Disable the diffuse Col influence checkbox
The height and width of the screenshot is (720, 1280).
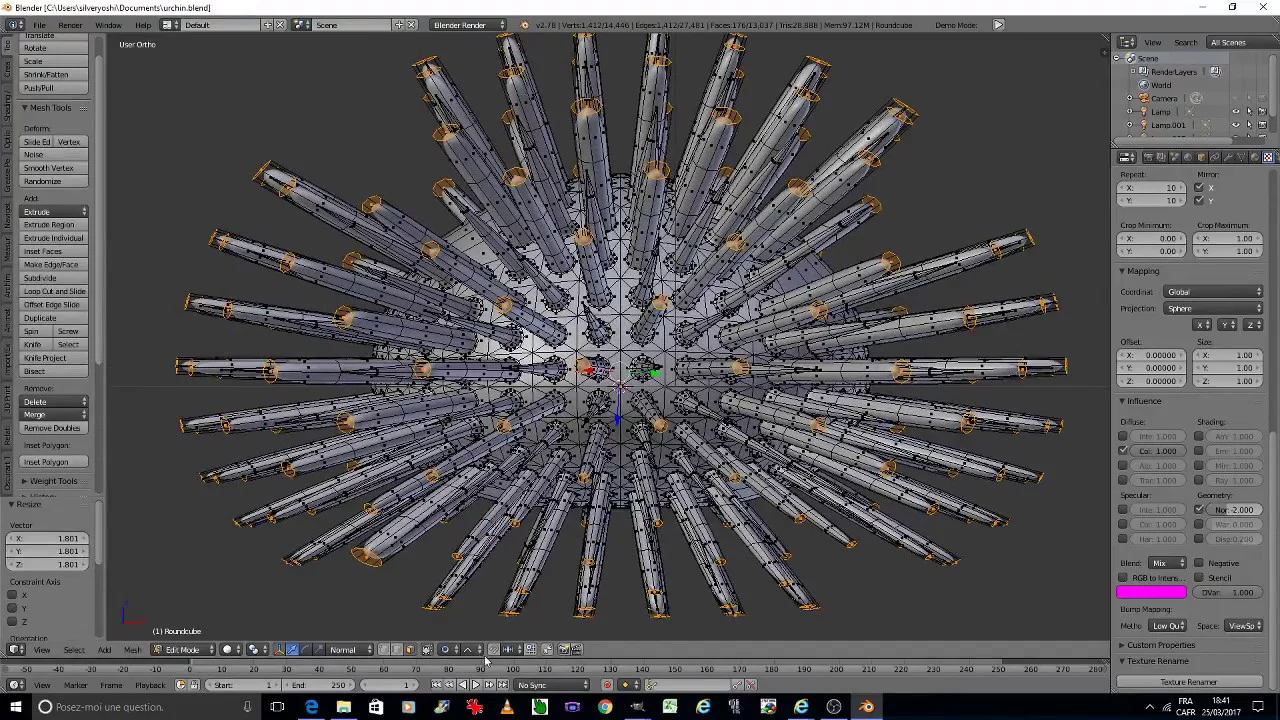click(x=1123, y=451)
